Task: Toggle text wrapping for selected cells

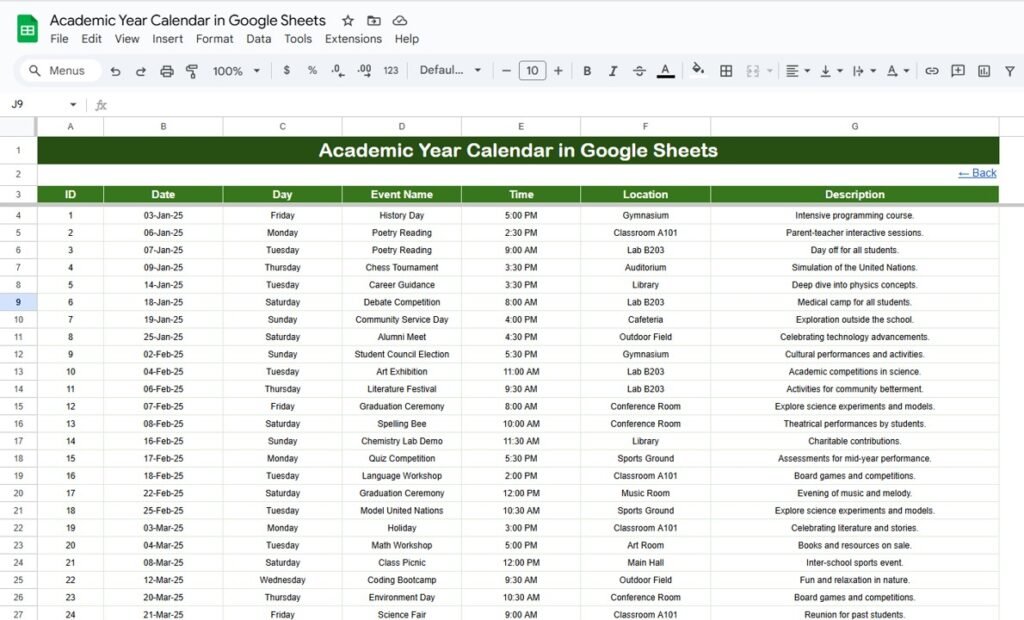Action: click(x=860, y=71)
